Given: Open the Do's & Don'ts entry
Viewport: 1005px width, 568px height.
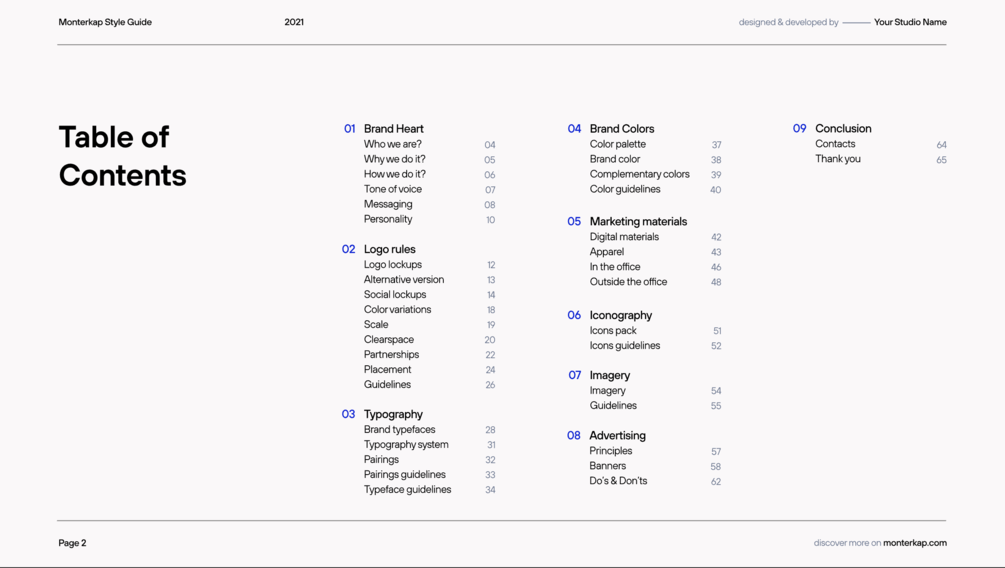Looking at the screenshot, I should click(x=618, y=481).
